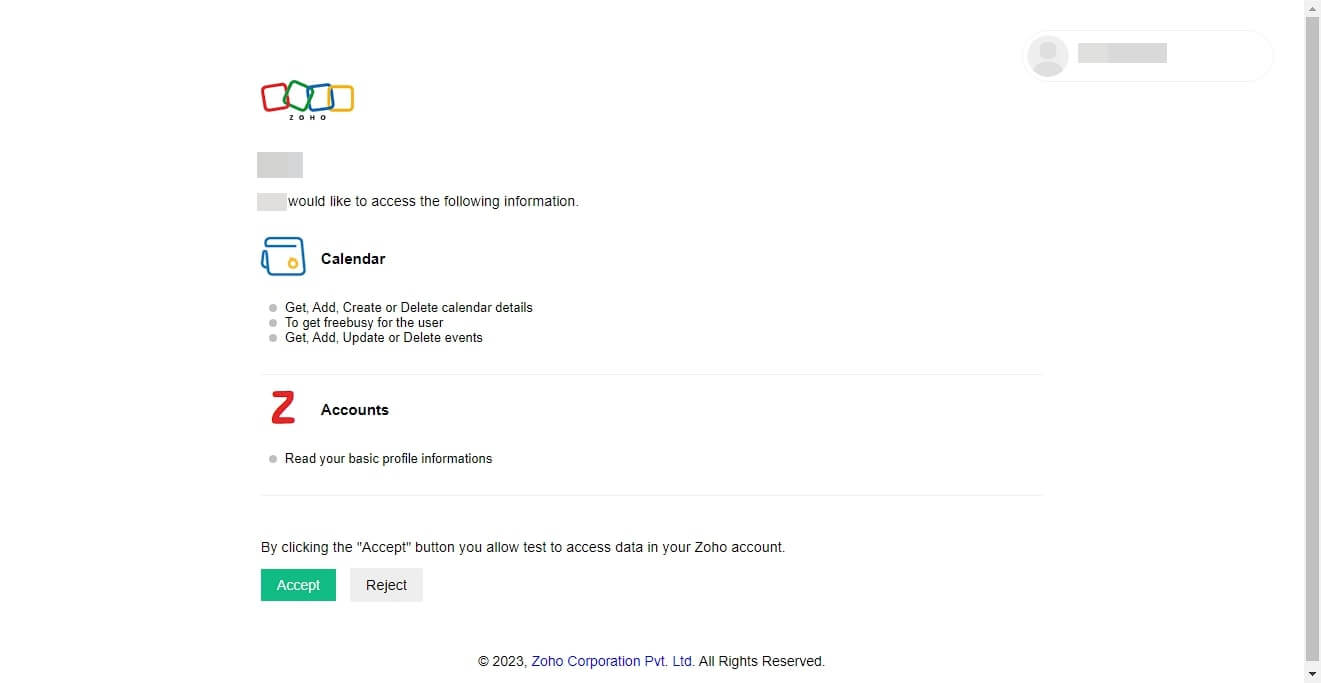Open the Zoho Corporation Pvt. Ltd. link

(x=611, y=661)
